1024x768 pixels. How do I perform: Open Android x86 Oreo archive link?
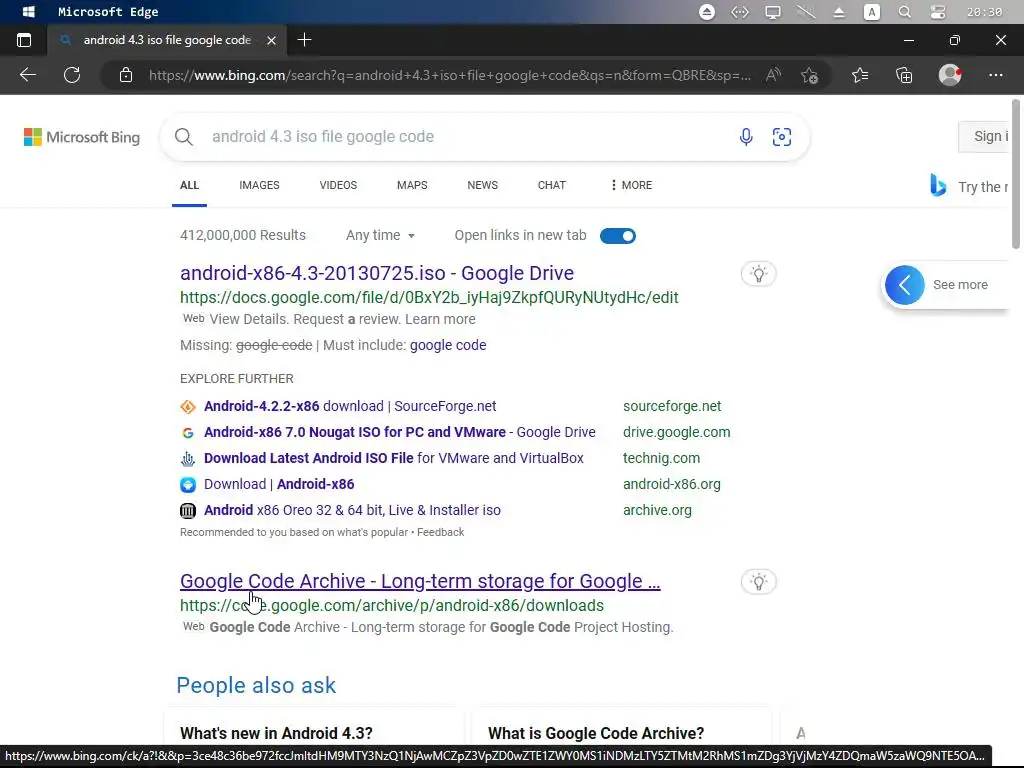coord(352,510)
